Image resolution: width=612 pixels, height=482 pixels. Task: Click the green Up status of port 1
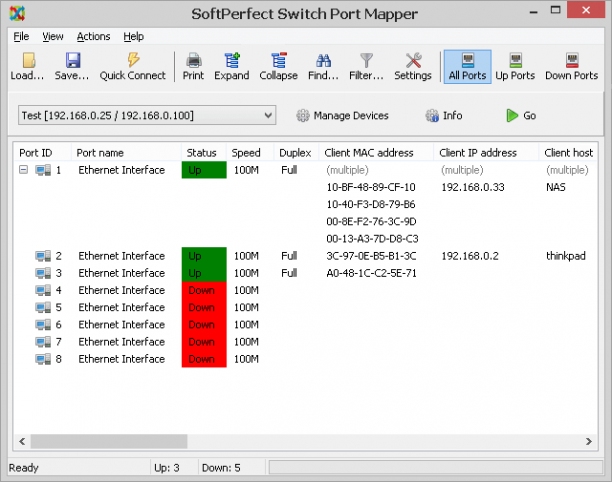[x=204, y=170]
